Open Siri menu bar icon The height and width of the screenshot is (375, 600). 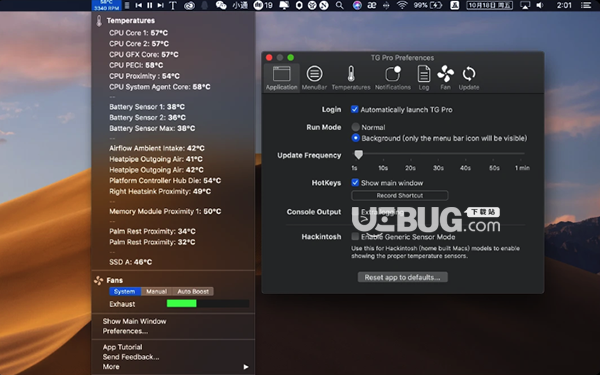point(357,5)
